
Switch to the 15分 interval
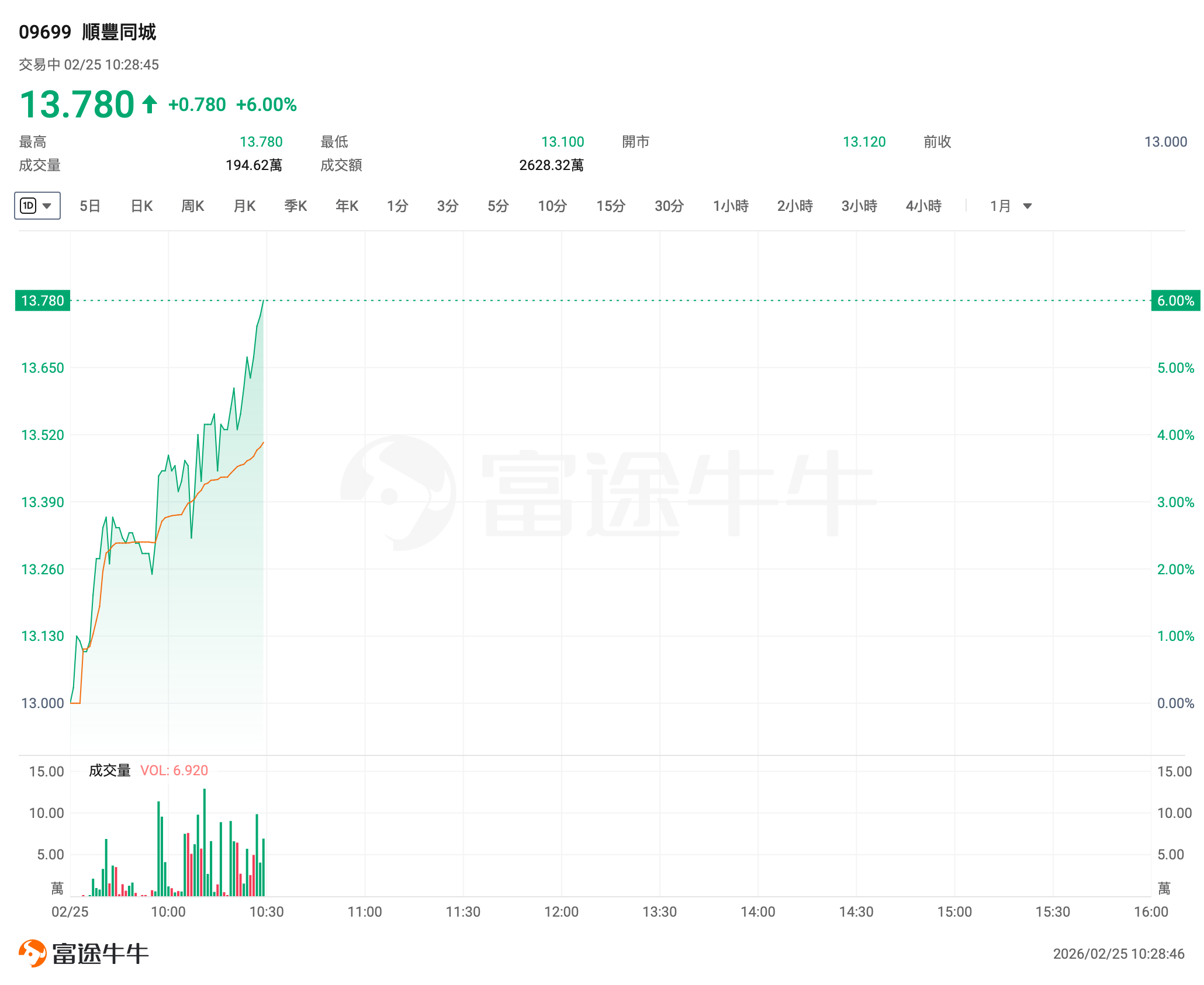611,206
